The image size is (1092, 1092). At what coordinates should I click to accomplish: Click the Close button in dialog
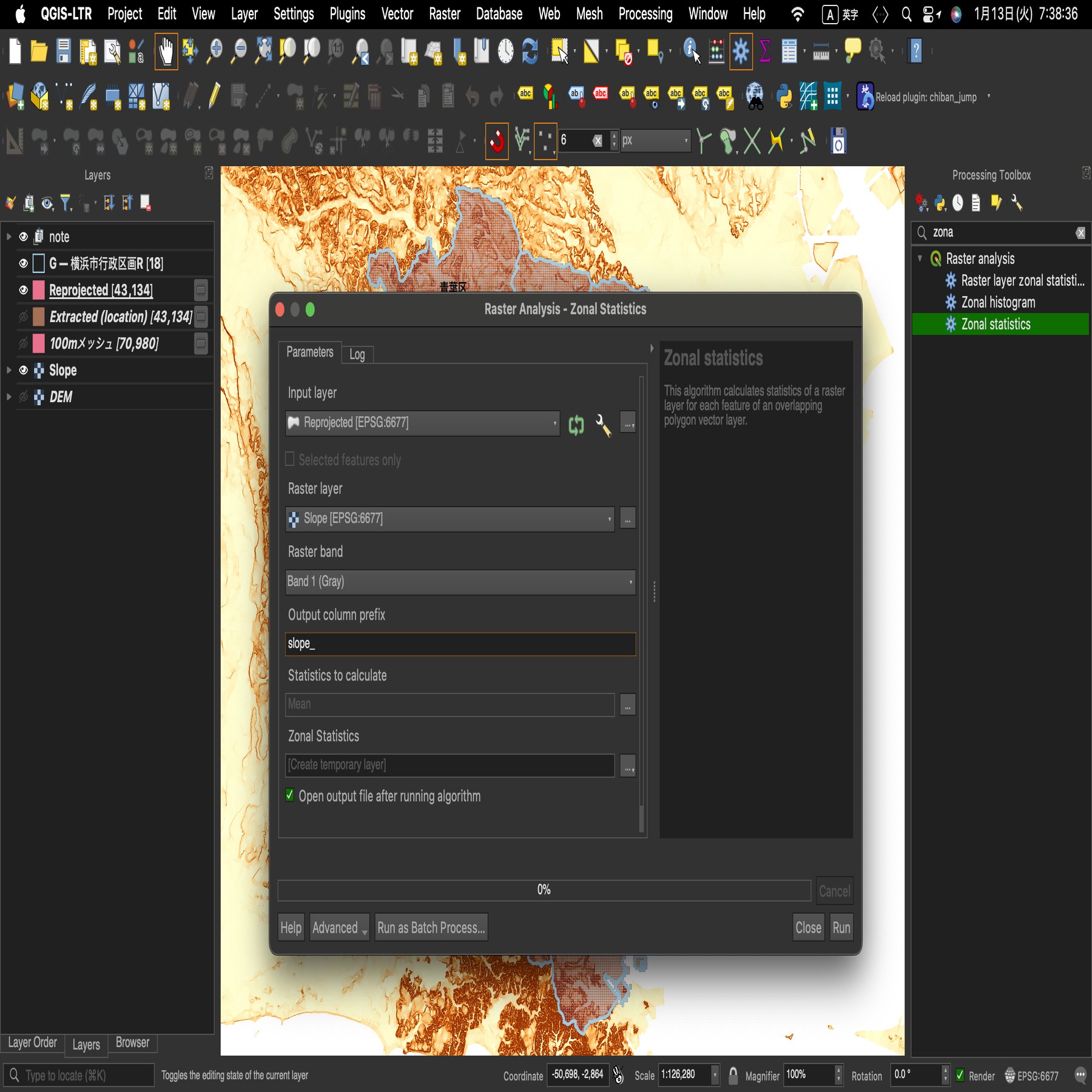pyautogui.click(x=809, y=928)
